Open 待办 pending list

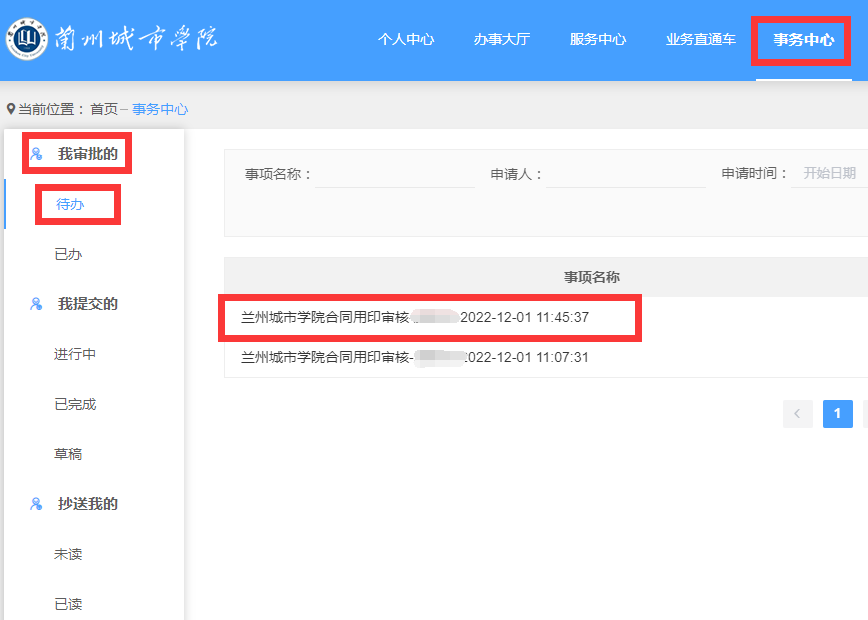tap(70, 204)
